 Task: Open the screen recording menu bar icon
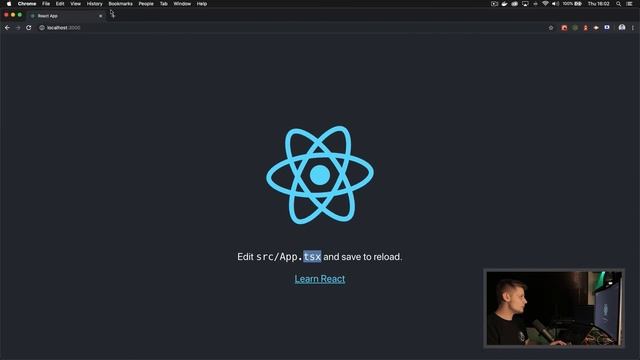(x=494, y=4)
